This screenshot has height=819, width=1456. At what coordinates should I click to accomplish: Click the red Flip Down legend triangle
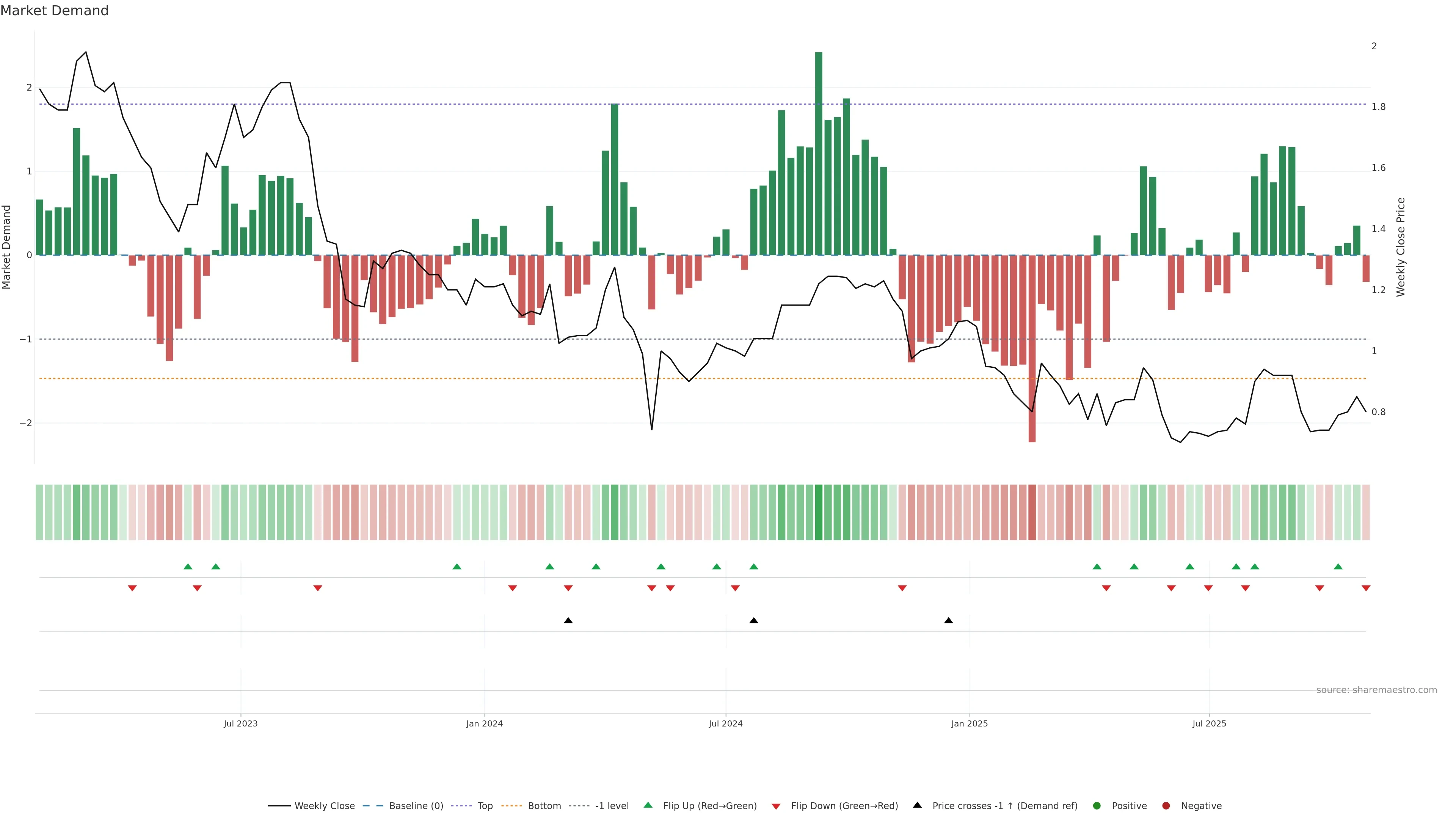776,806
